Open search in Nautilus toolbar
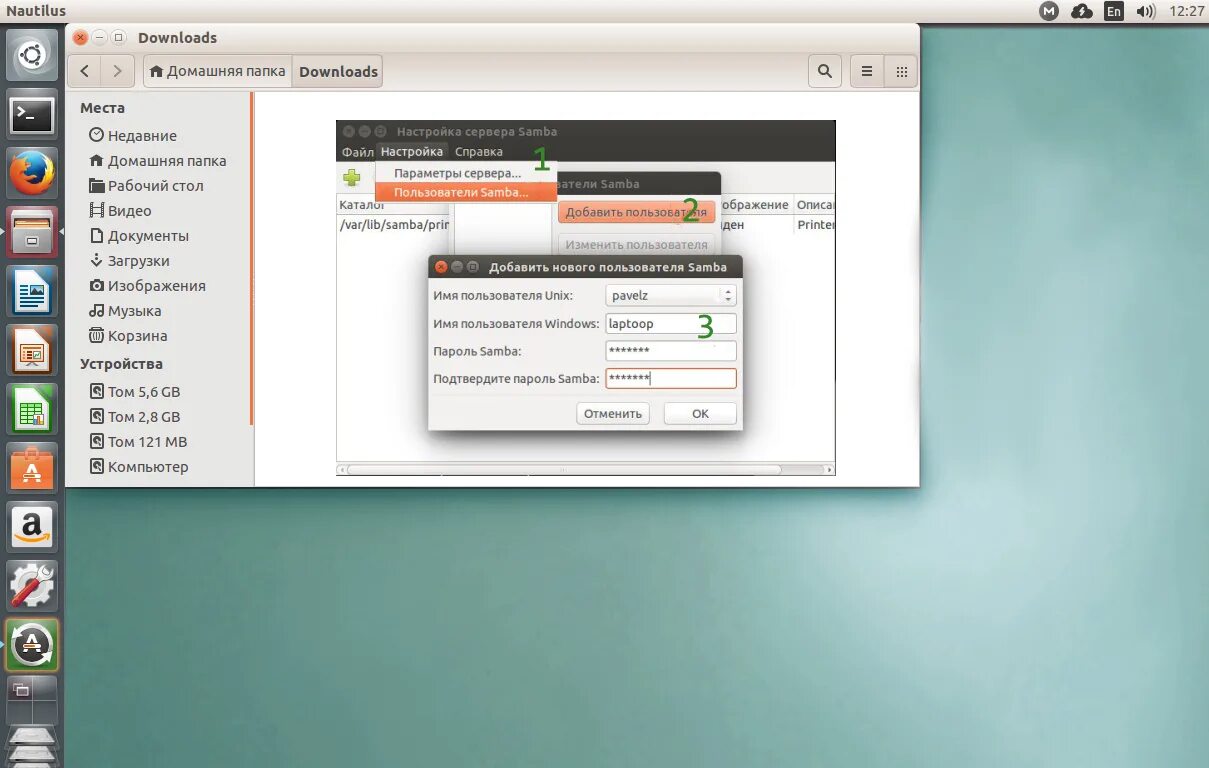 coord(824,71)
